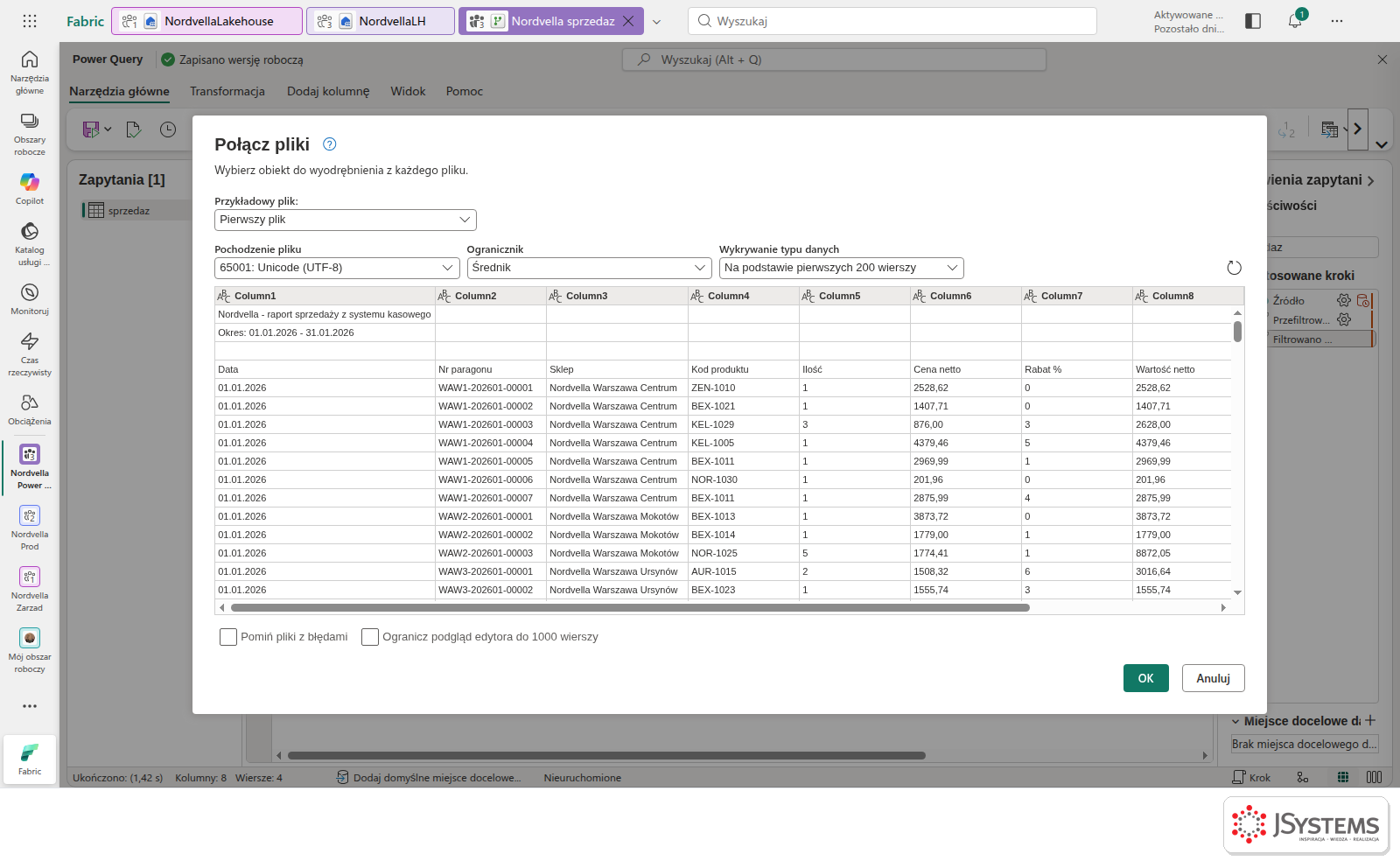Click the Power Query search field
Image resolution: width=1400 pixels, height=861 pixels.
pos(834,59)
